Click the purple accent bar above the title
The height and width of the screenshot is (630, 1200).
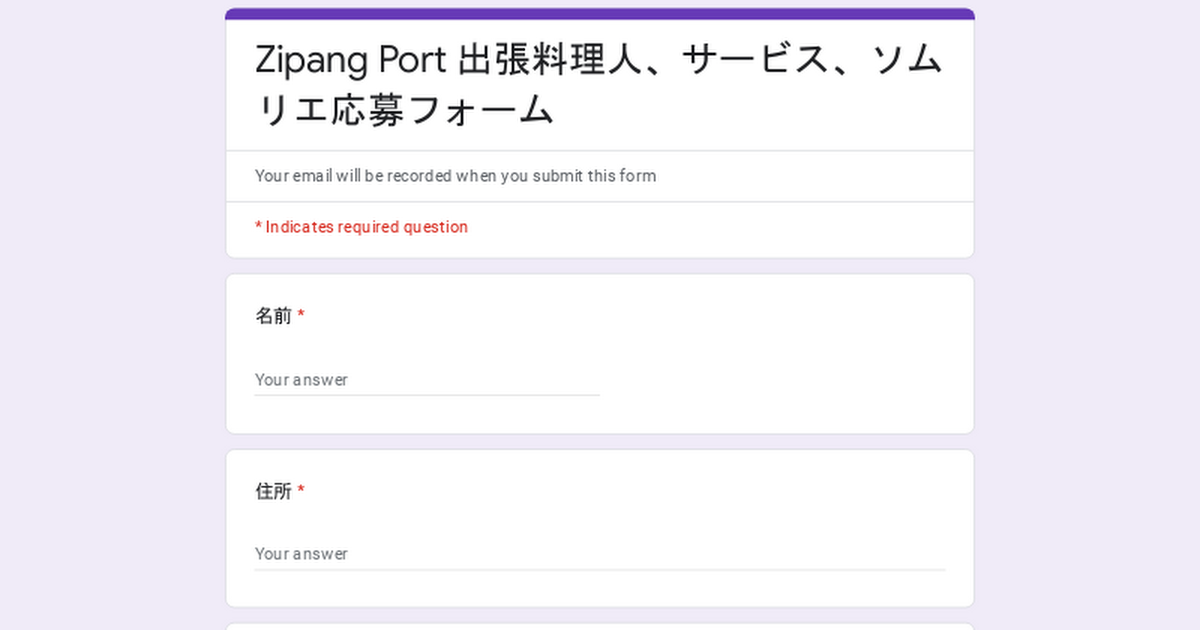600,14
